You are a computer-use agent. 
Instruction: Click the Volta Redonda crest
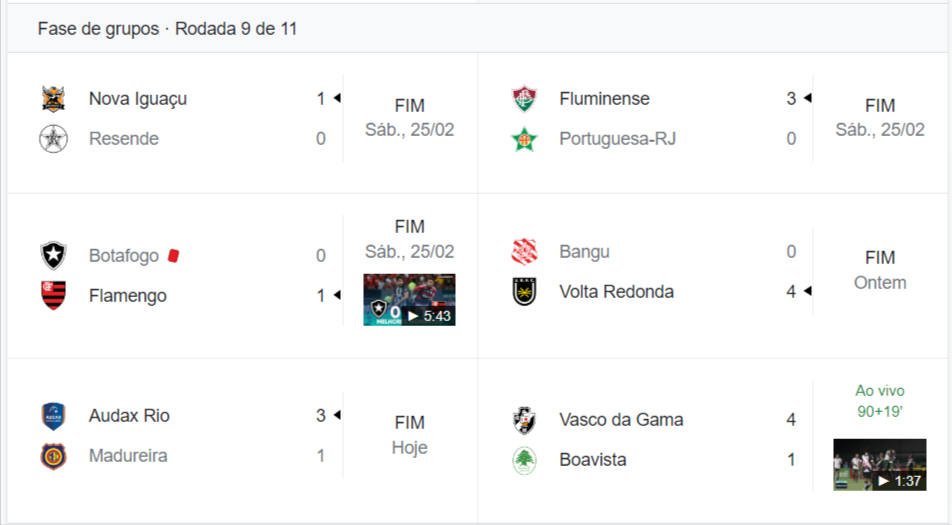tap(524, 292)
